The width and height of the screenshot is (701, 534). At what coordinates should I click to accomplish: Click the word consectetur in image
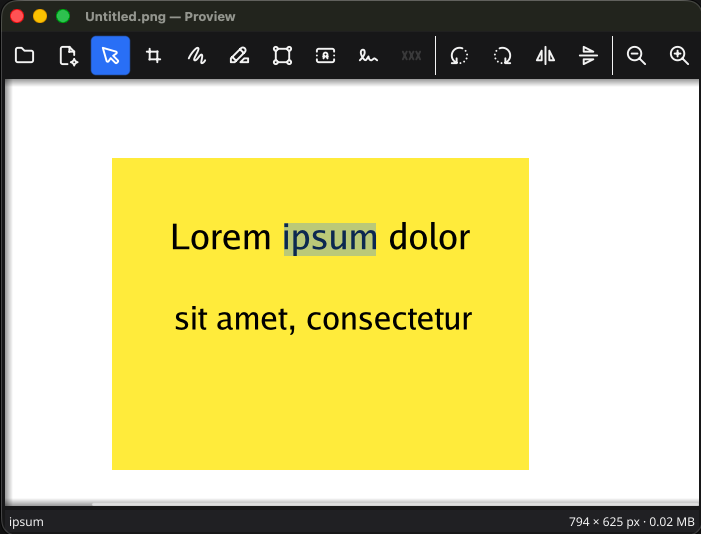coord(389,319)
